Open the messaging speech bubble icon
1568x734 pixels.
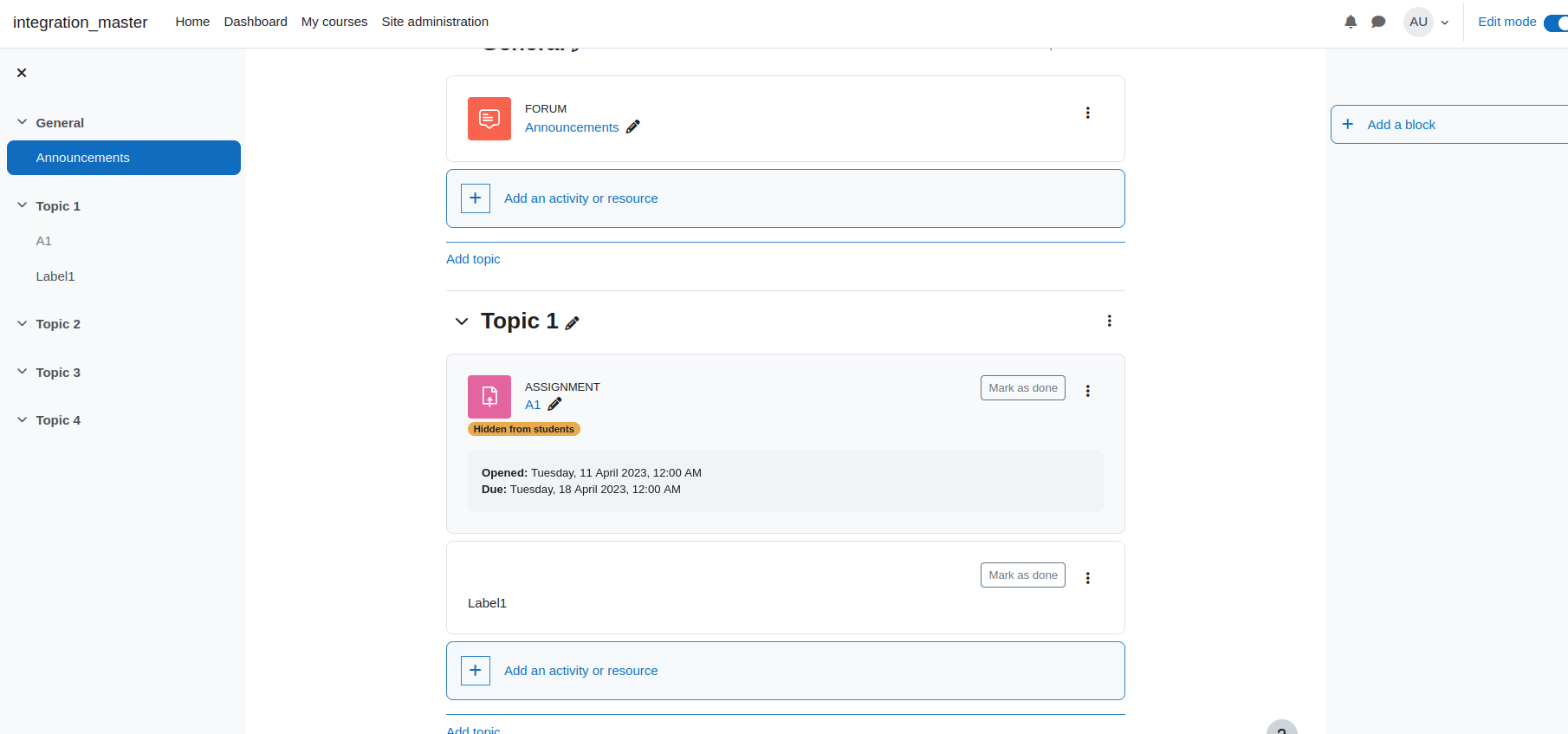tap(1378, 22)
